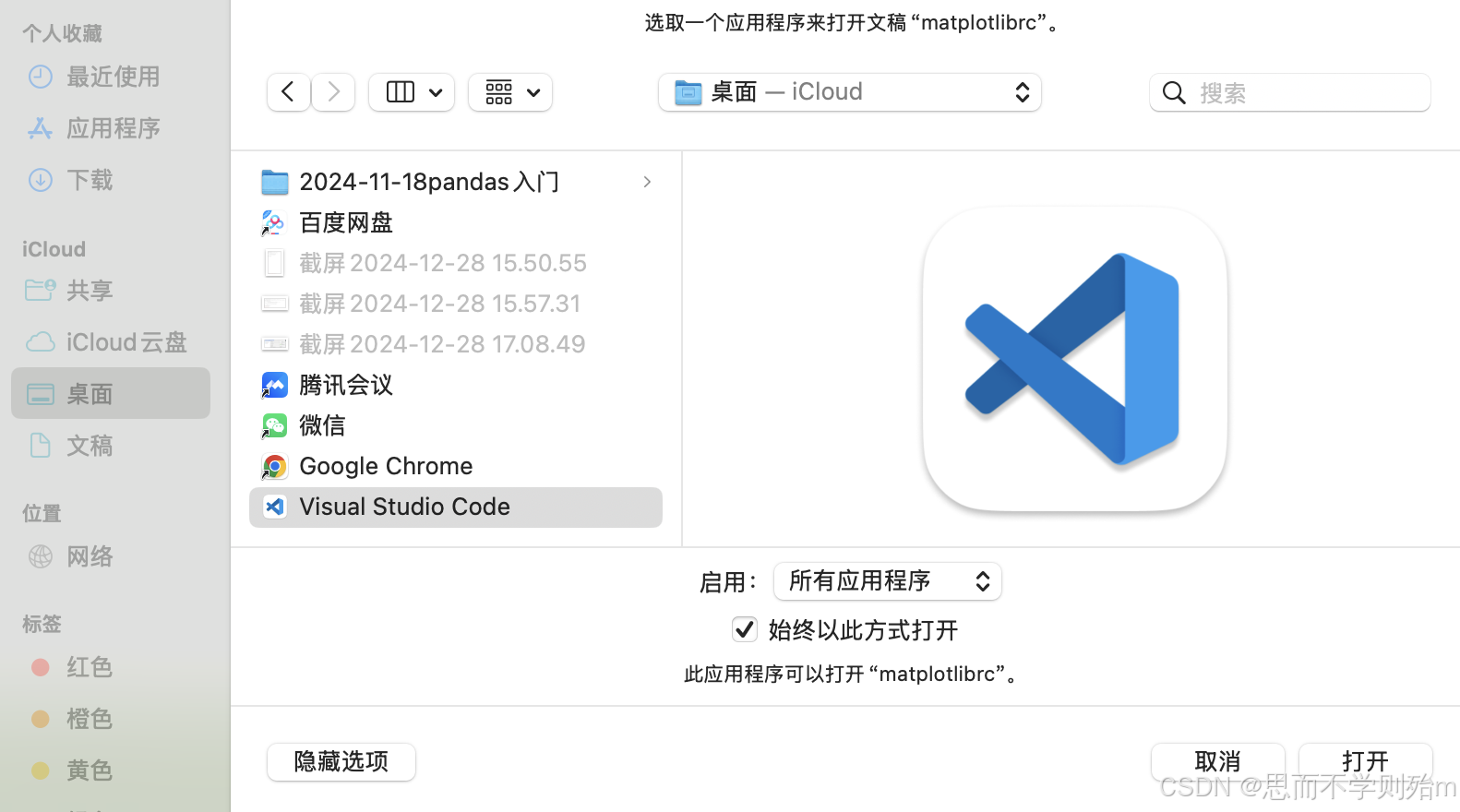Select 截屏2024-12-28 15.57.31 file
1460x812 pixels.
[x=456, y=304]
